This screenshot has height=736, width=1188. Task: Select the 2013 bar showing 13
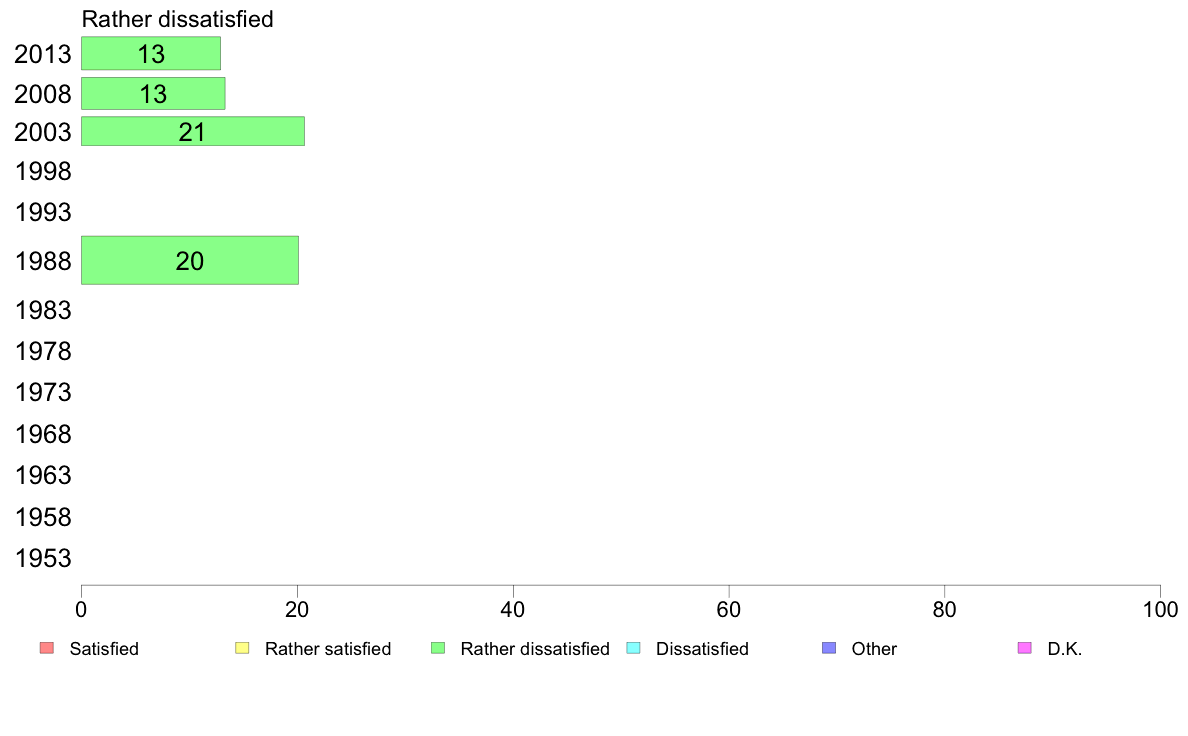[x=151, y=54]
